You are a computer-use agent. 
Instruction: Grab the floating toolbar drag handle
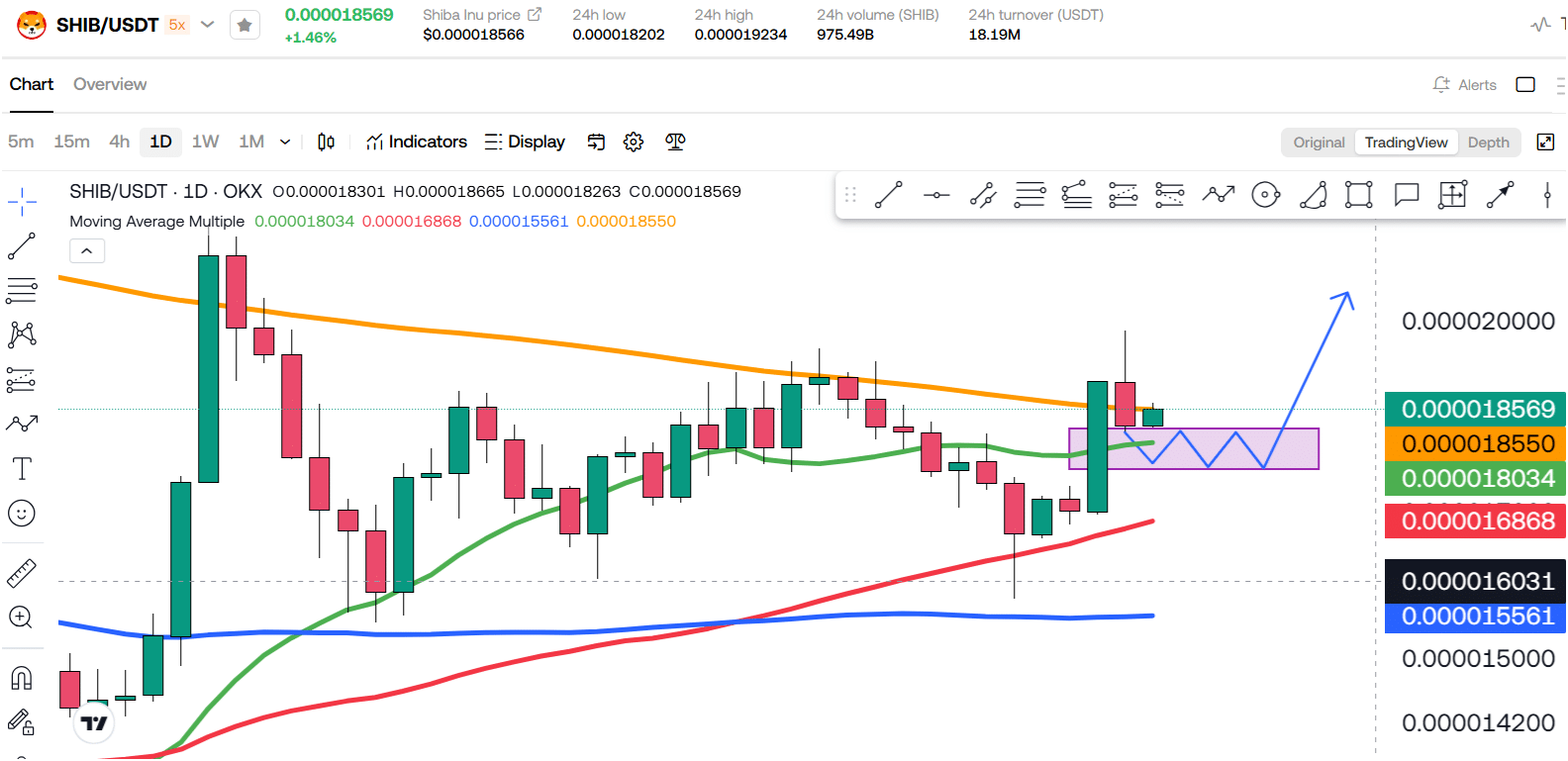[x=850, y=195]
